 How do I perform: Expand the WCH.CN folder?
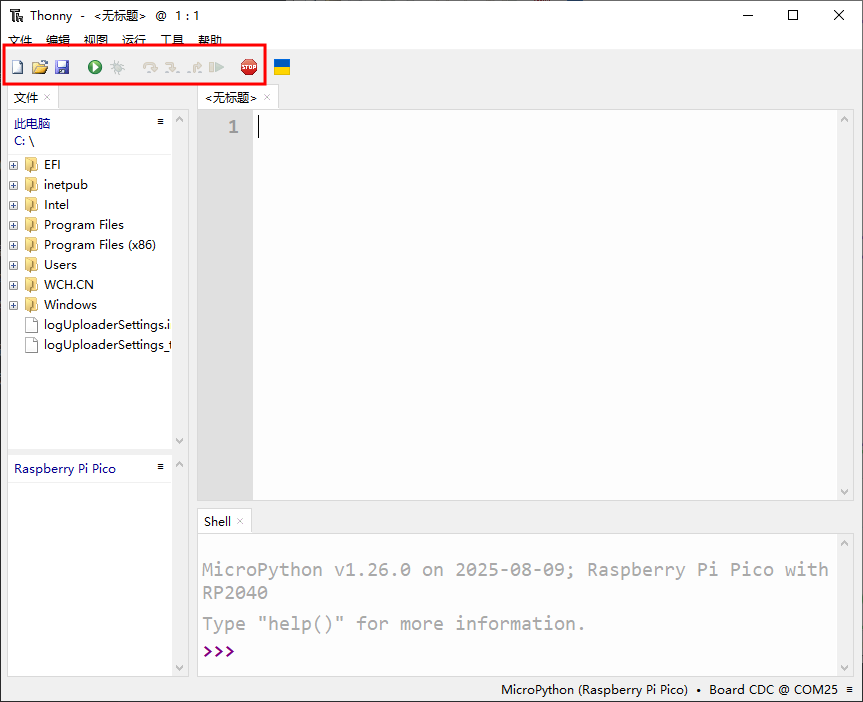coord(14,285)
